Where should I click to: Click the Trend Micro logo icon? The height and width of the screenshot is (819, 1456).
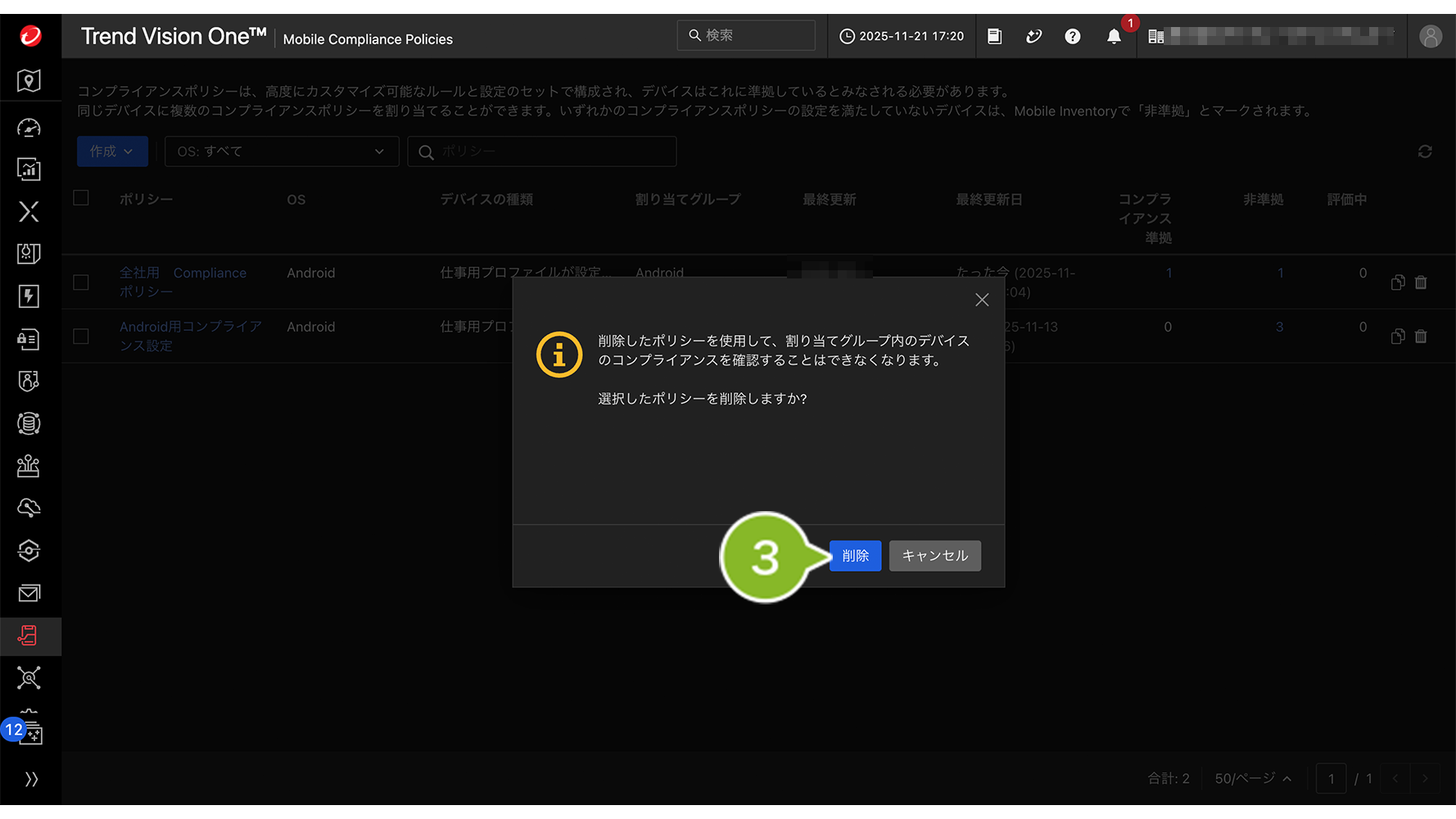pyautogui.click(x=30, y=36)
